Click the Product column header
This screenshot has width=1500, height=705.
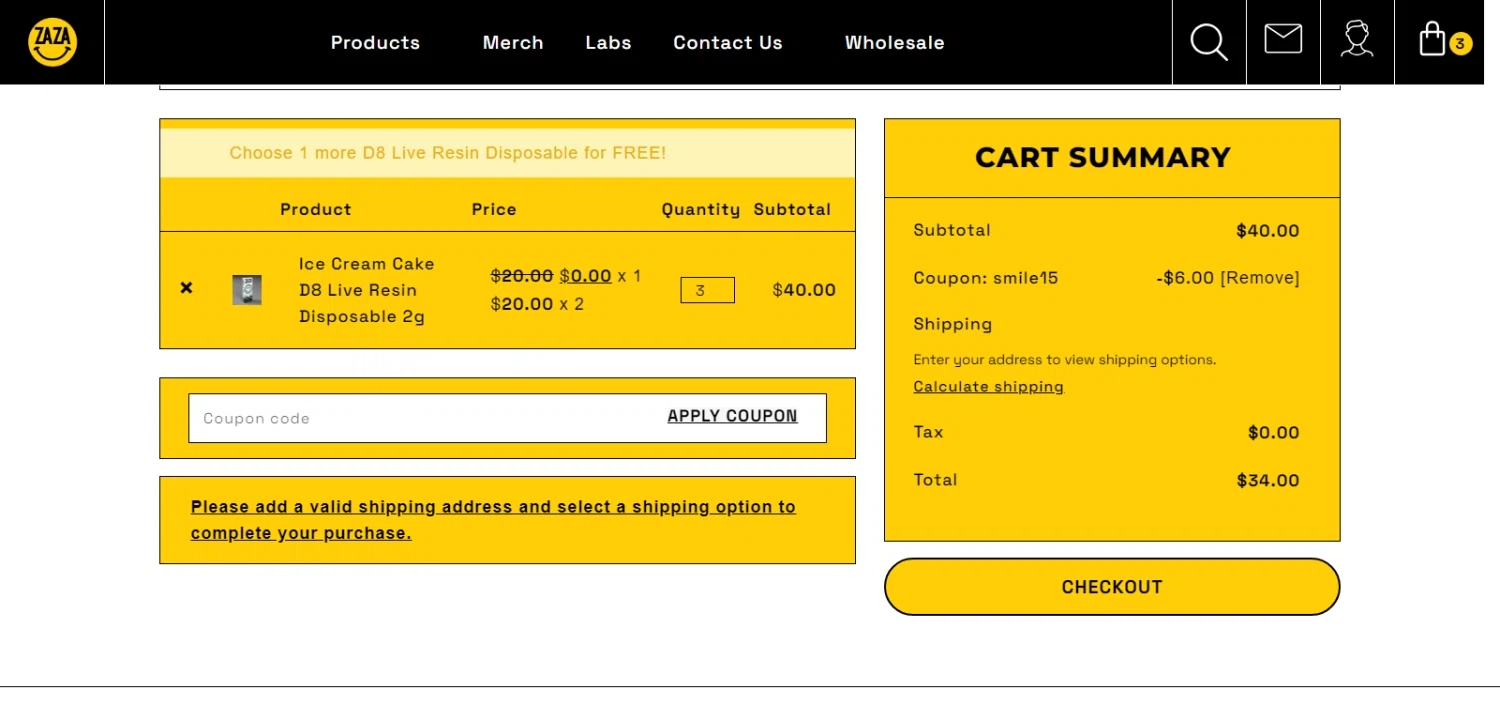[316, 209]
